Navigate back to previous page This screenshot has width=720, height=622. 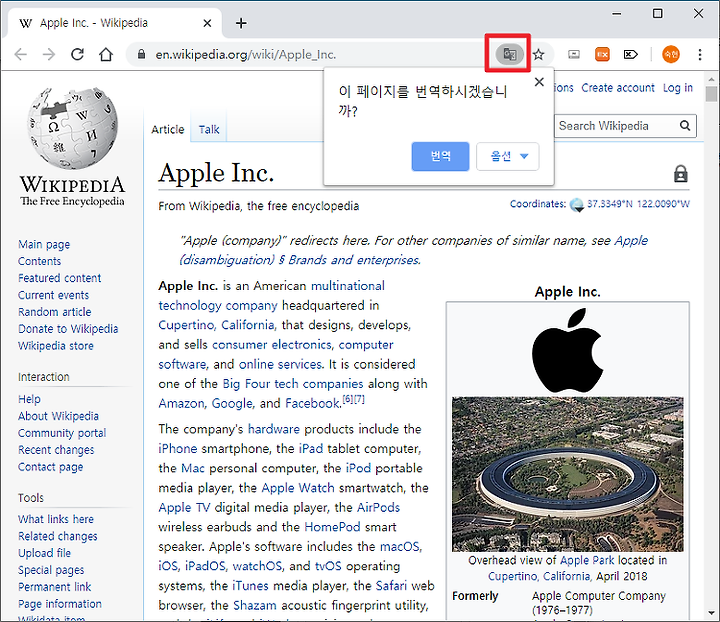pos(21,55)
